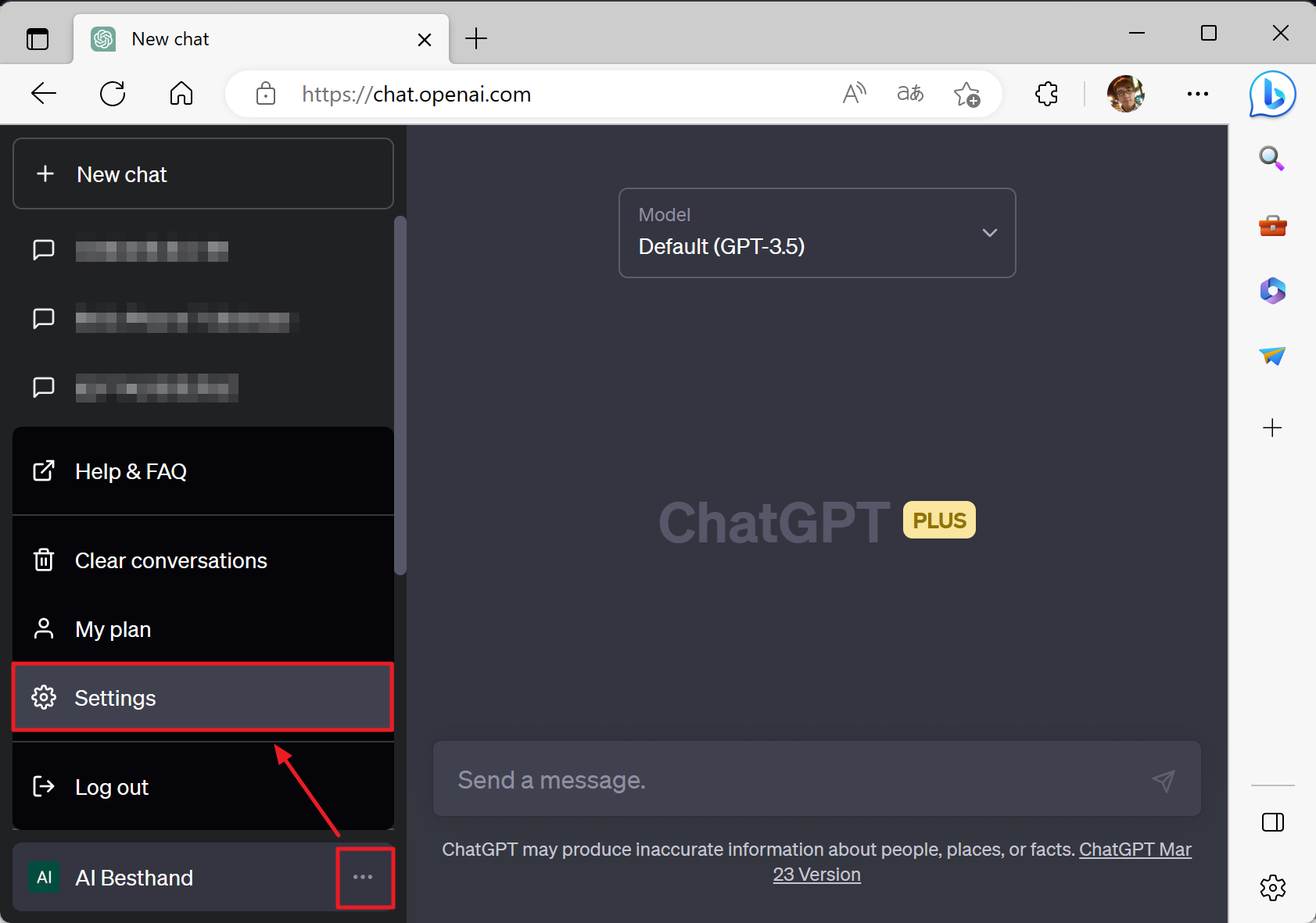Add this page to favorites

click(967, 95)
